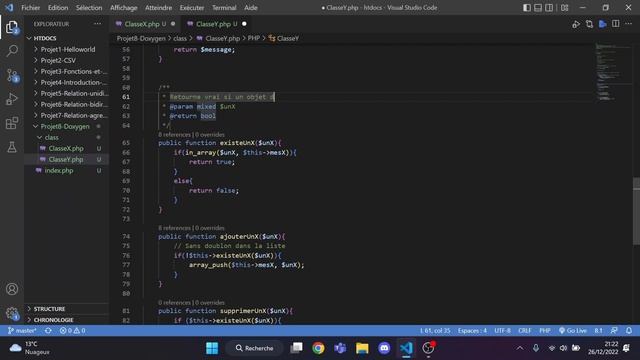This screenshot has height=360, width=640.
Task: Expand the Projet5-Relation-unidi folder
Action: click(67, 93)
